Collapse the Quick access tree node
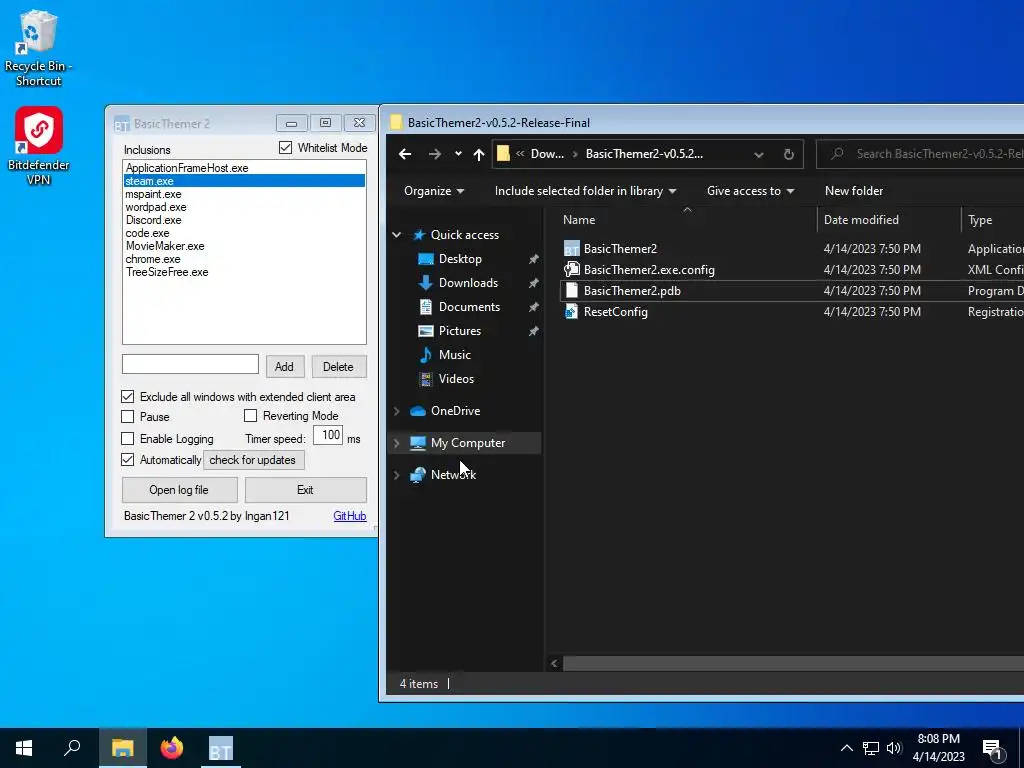The image size is (1024, 768). point(397,234)
